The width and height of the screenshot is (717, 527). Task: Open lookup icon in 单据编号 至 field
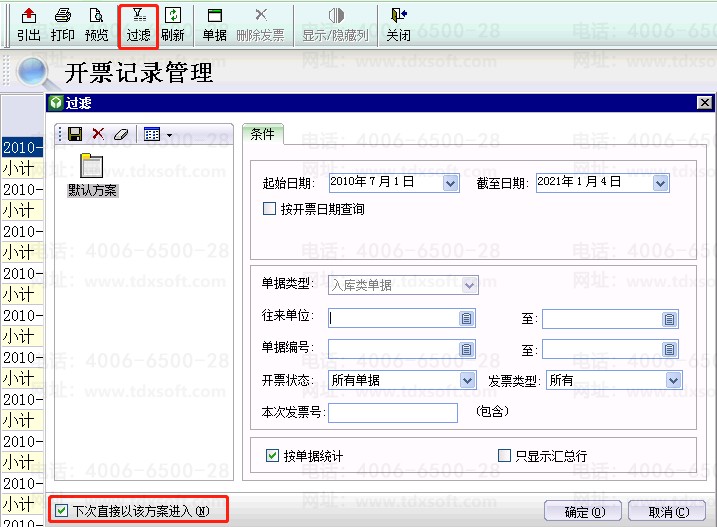pos(669,350)
